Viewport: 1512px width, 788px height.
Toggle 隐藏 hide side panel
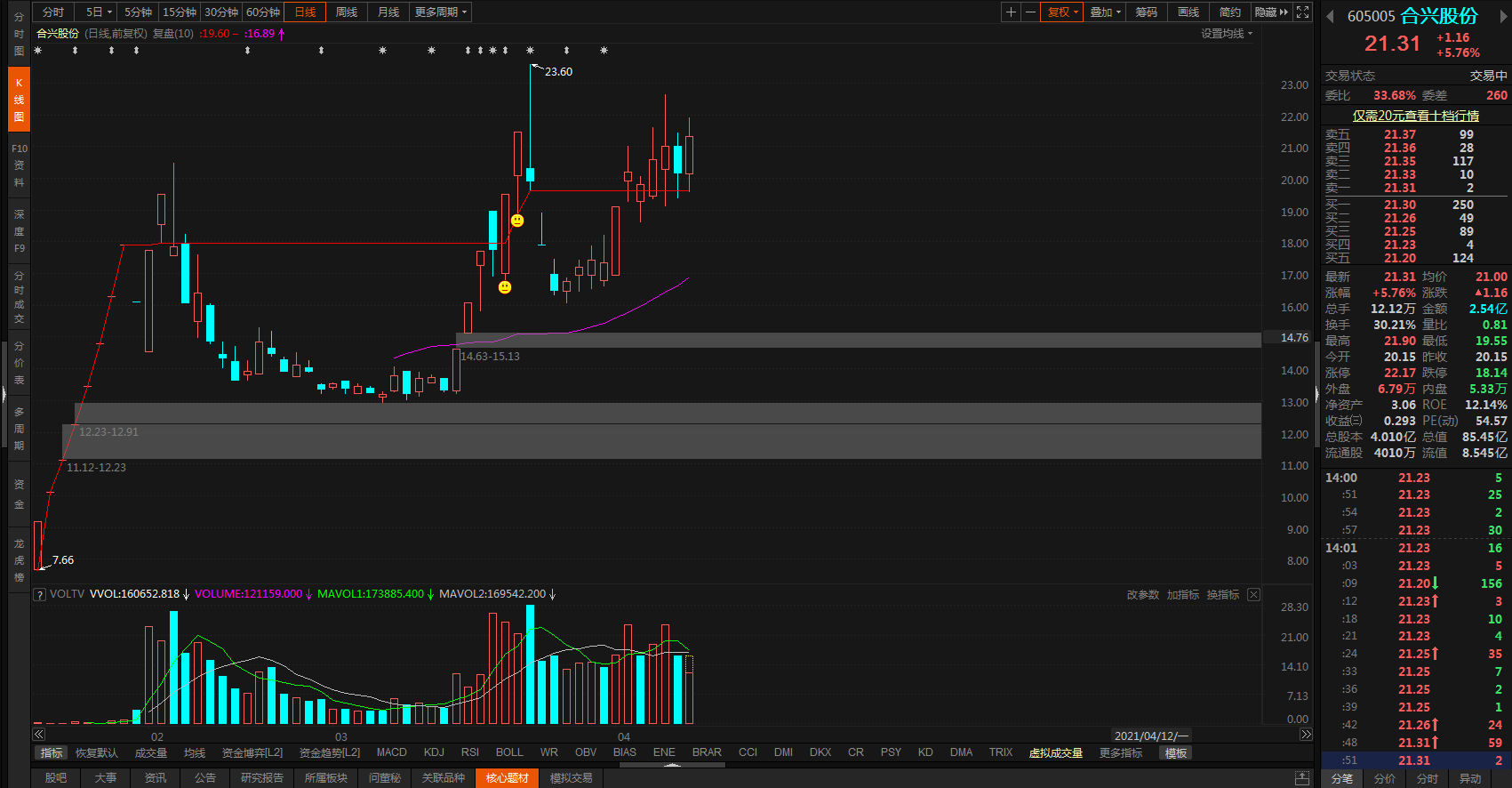[1271, 12]
